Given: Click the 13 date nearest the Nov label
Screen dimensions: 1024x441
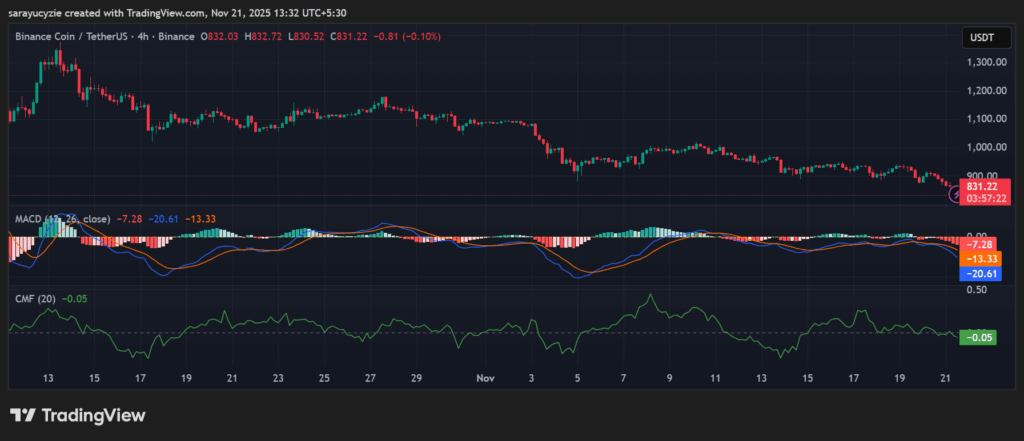Looking at the screenshot, I should click(761, 379).
